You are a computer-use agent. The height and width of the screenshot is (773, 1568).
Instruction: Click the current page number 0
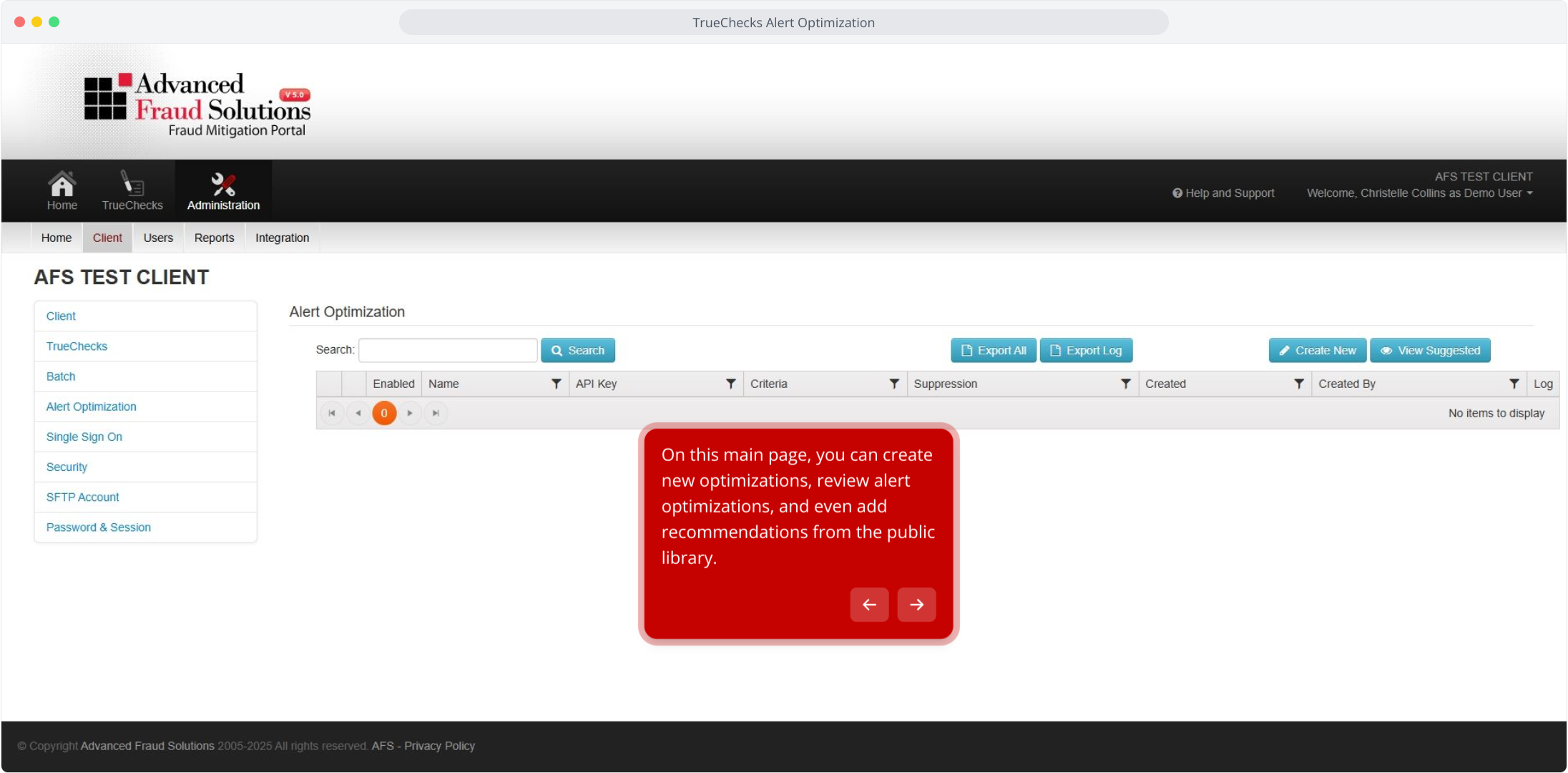click(x=384, y=413)
